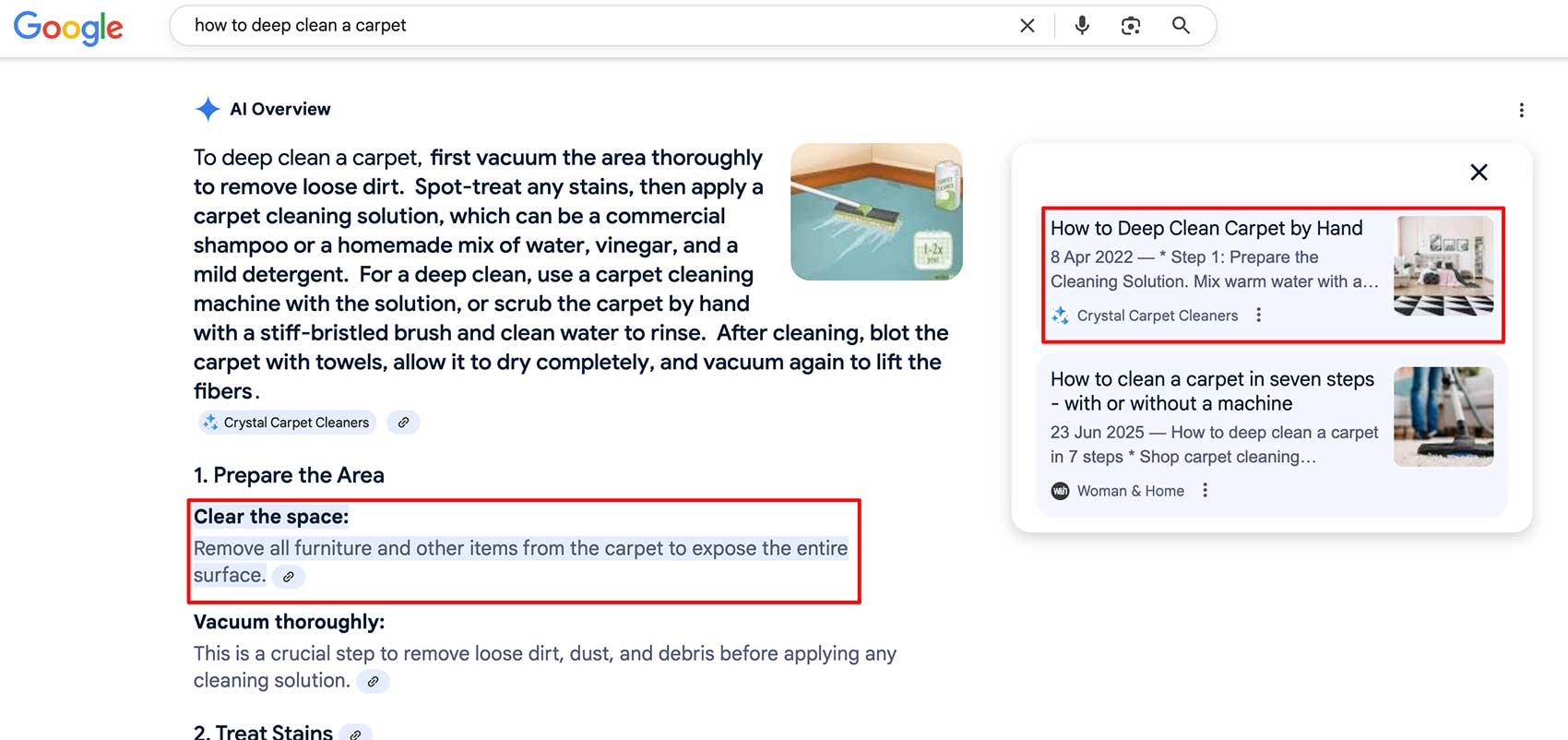1568x740 pixels.
Task: Close the sources side panel
Action: [1479, 173]
